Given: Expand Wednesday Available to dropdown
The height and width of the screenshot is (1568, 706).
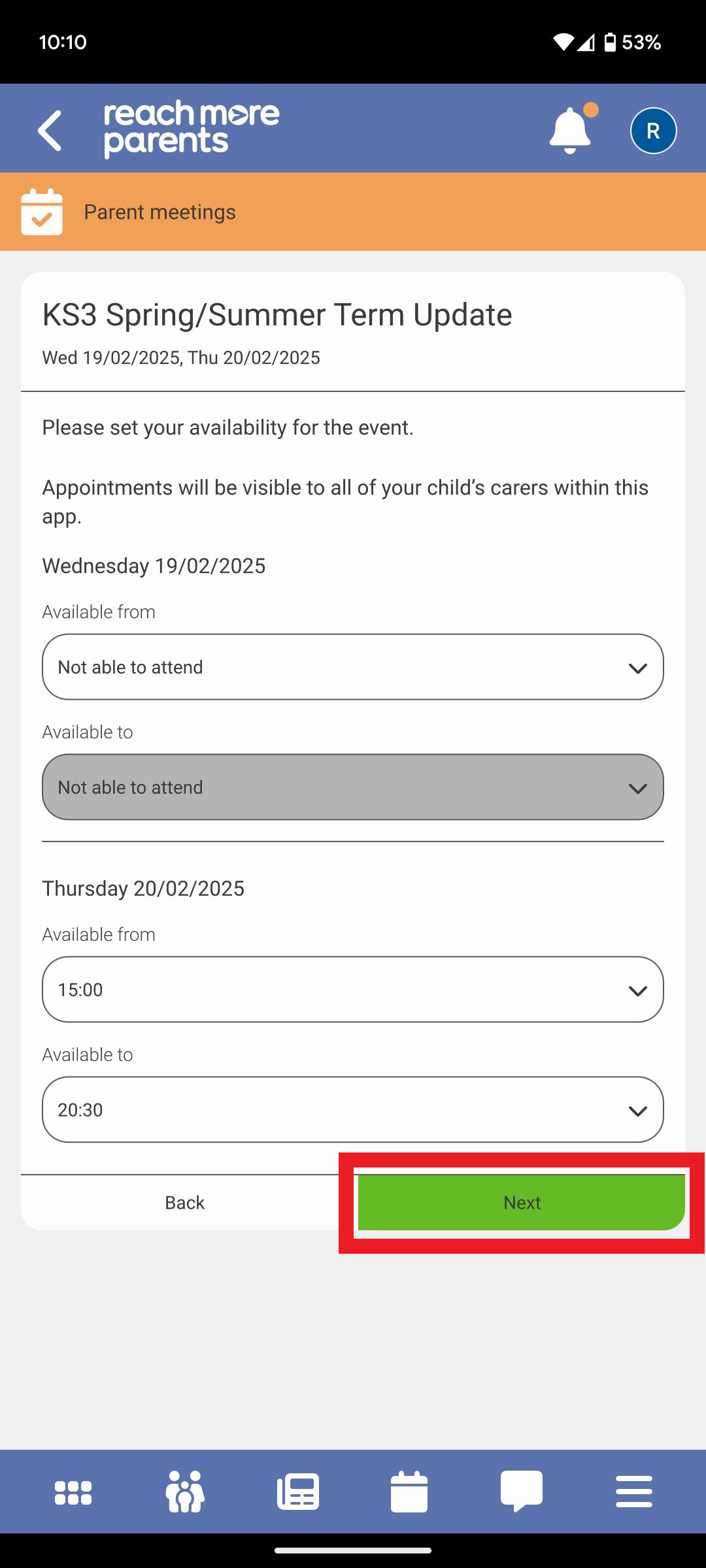Looking at the screenshot, I should point(353,787).
